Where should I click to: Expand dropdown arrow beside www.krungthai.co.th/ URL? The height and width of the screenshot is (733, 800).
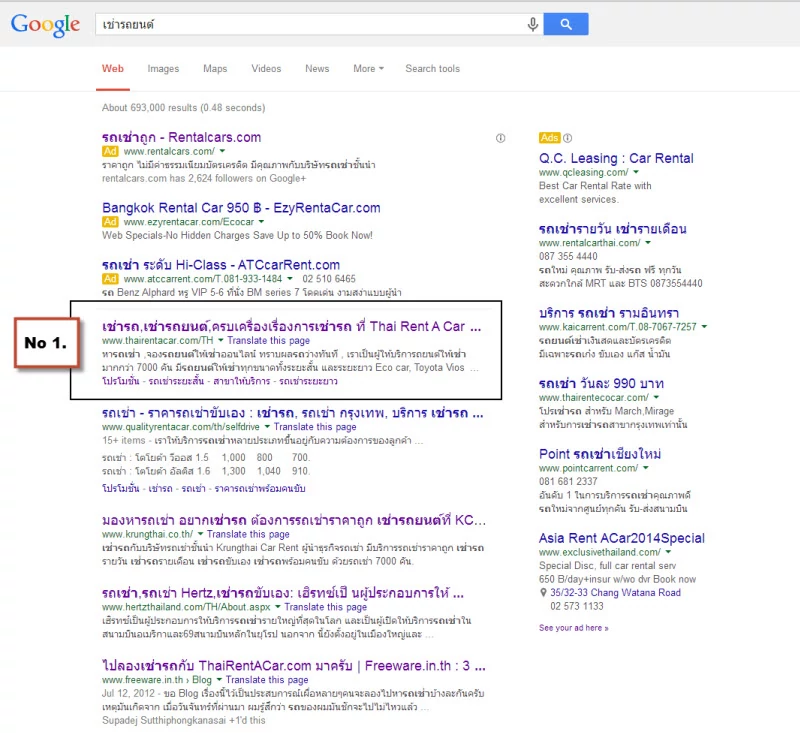click(x=201, y=534)
